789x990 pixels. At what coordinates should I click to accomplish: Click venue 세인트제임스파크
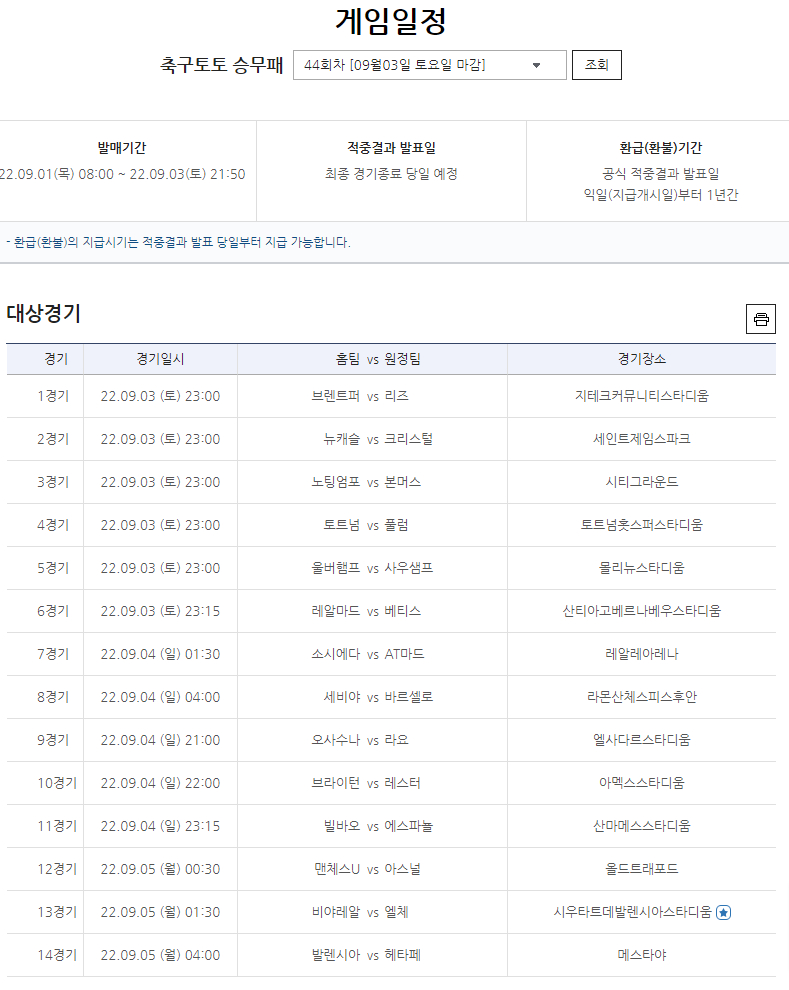point(641,439)
